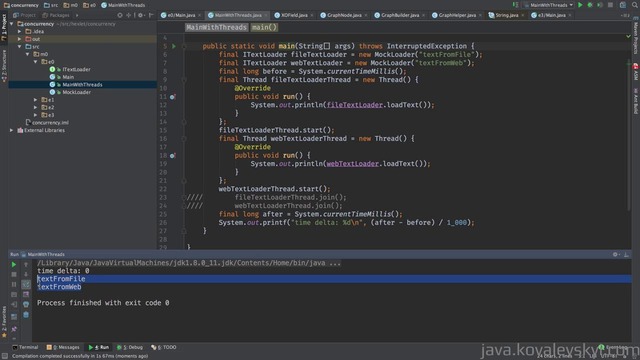Image resolution: width=640 pixels, height=360 pixels.
Task: Switch Project panel to Packages view
Action: [56, 15]
